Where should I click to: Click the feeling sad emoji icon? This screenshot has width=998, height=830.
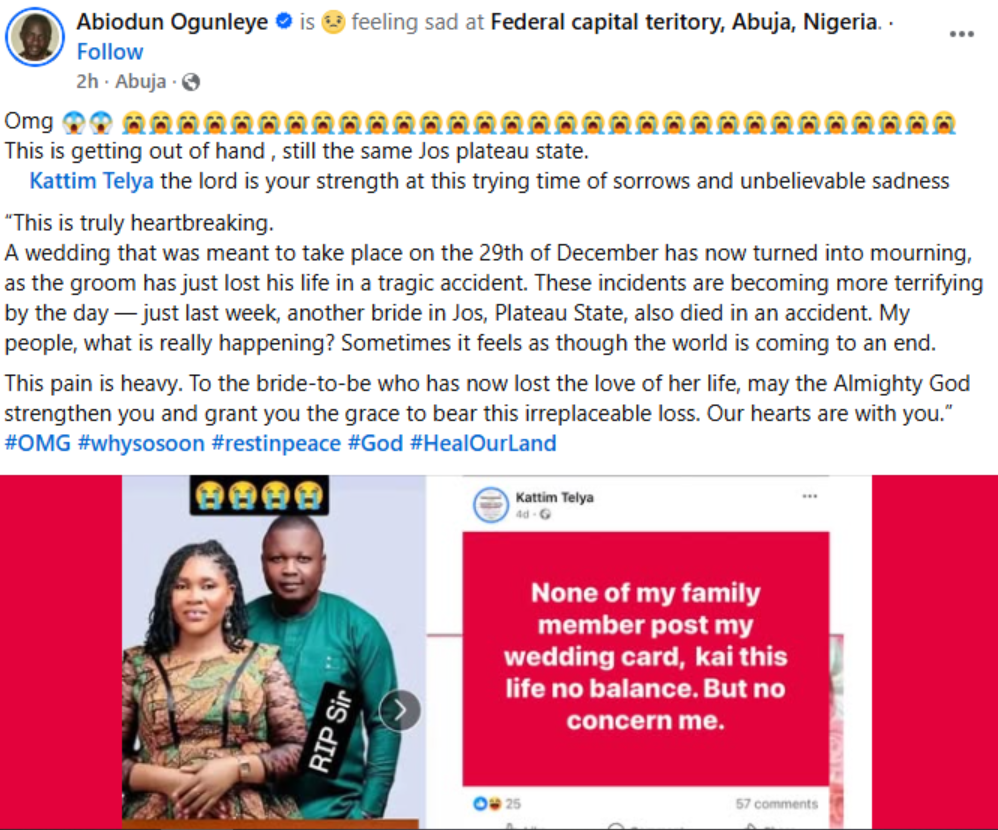332,23
